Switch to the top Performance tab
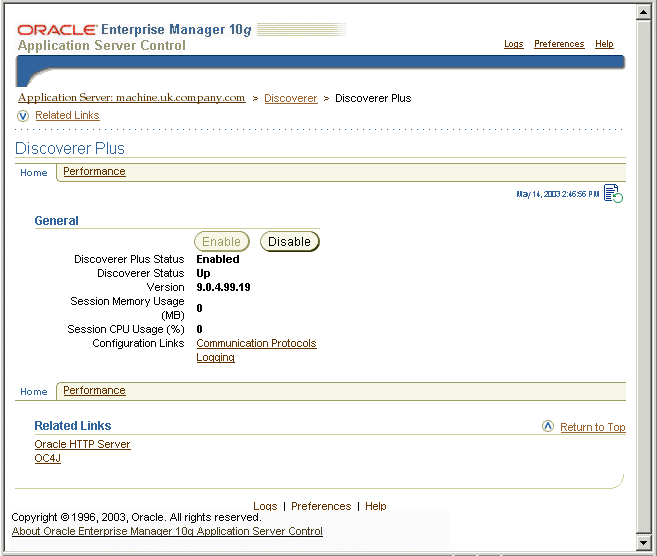 pyautogui.click(x=94, y=171)
